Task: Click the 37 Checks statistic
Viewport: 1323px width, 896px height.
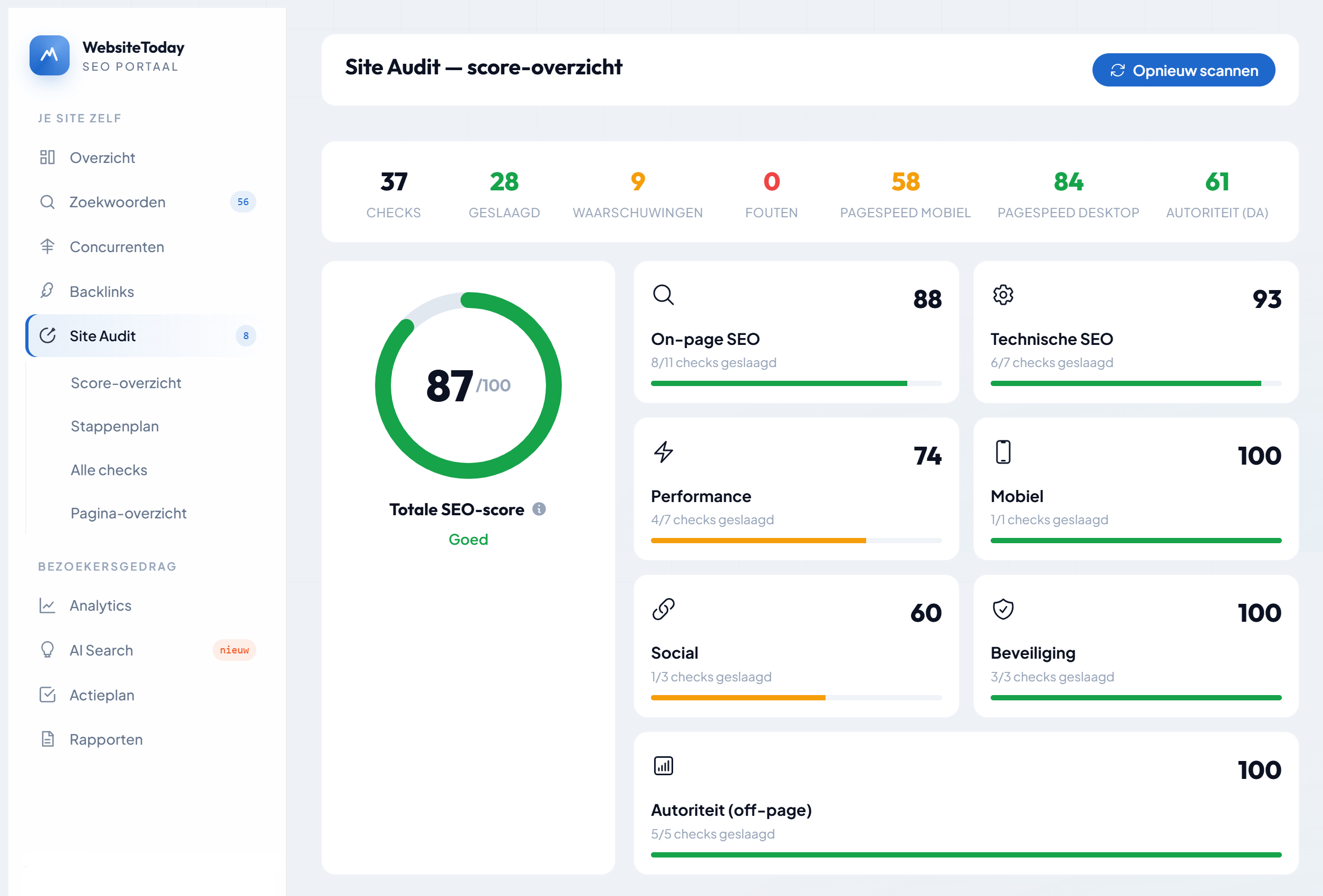Action: tap(394, 195)
